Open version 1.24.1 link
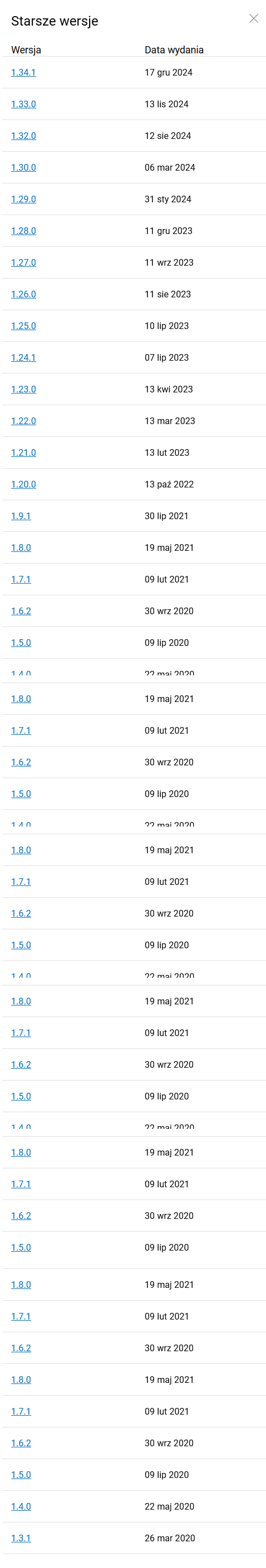Image resolution: width=266 pixels, height=1568 pixels. (23, 357)
